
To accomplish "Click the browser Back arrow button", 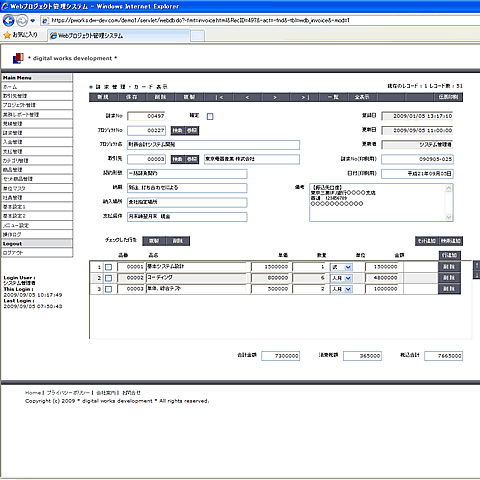I will click(x=8, y=21).
